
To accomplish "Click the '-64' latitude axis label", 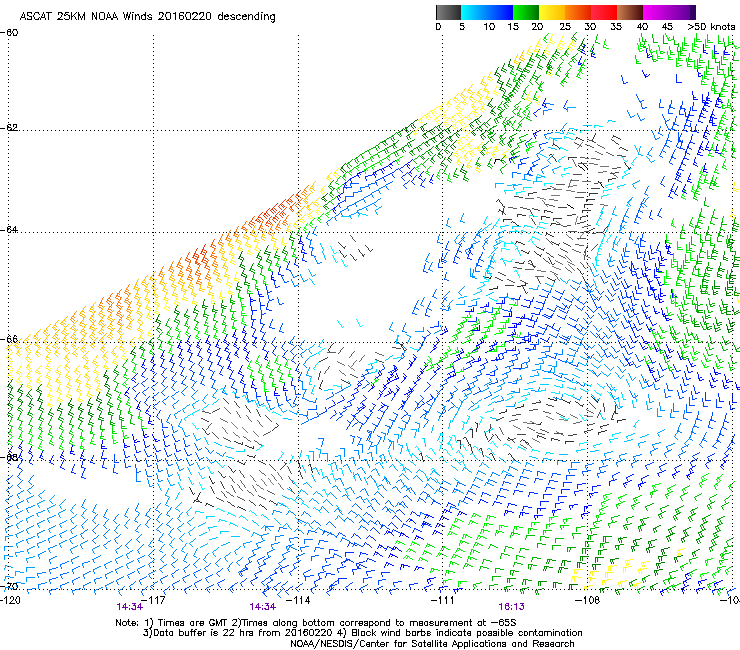I will pos(9,230).
